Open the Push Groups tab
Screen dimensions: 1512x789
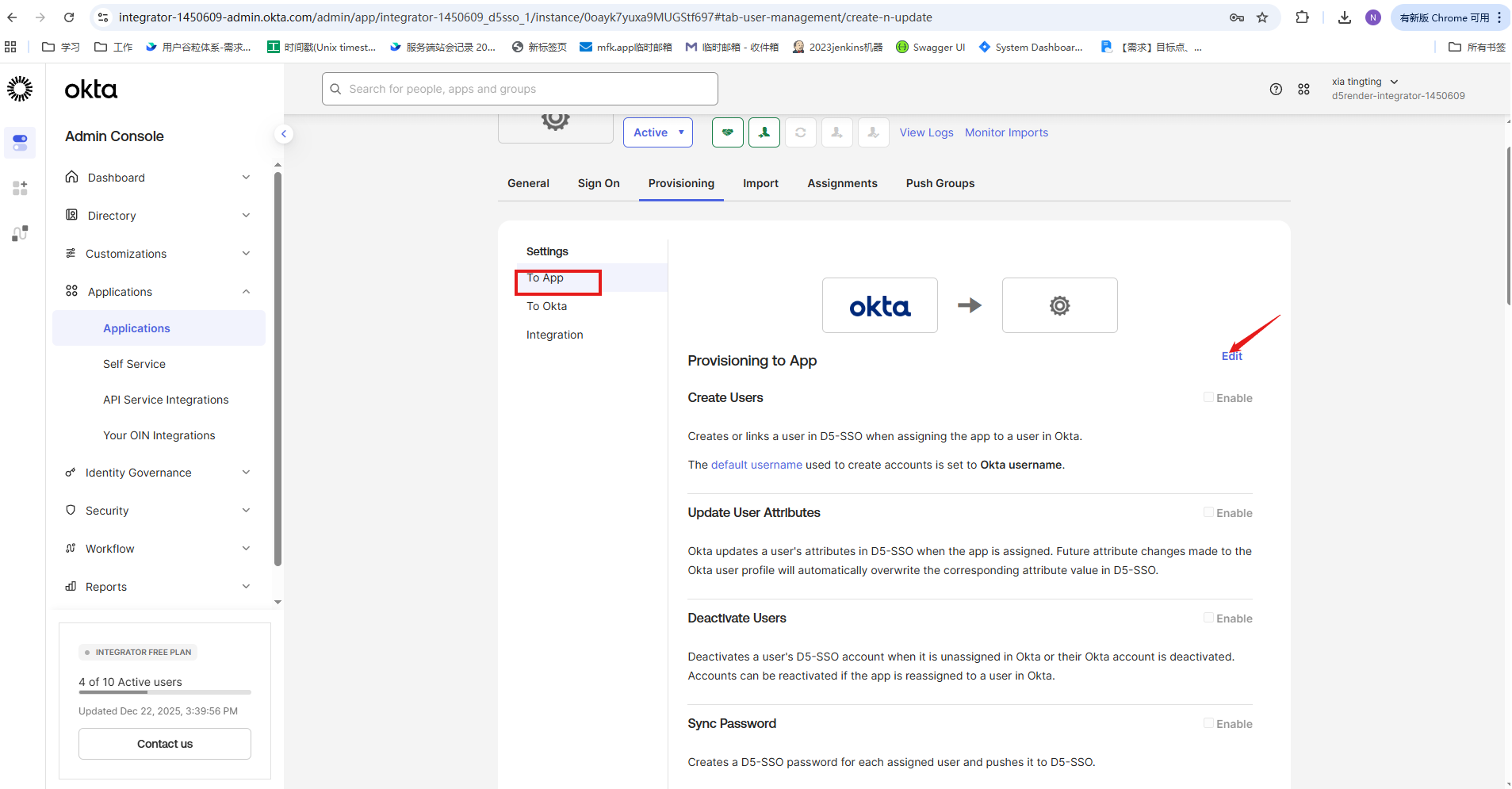pos(940,183)
